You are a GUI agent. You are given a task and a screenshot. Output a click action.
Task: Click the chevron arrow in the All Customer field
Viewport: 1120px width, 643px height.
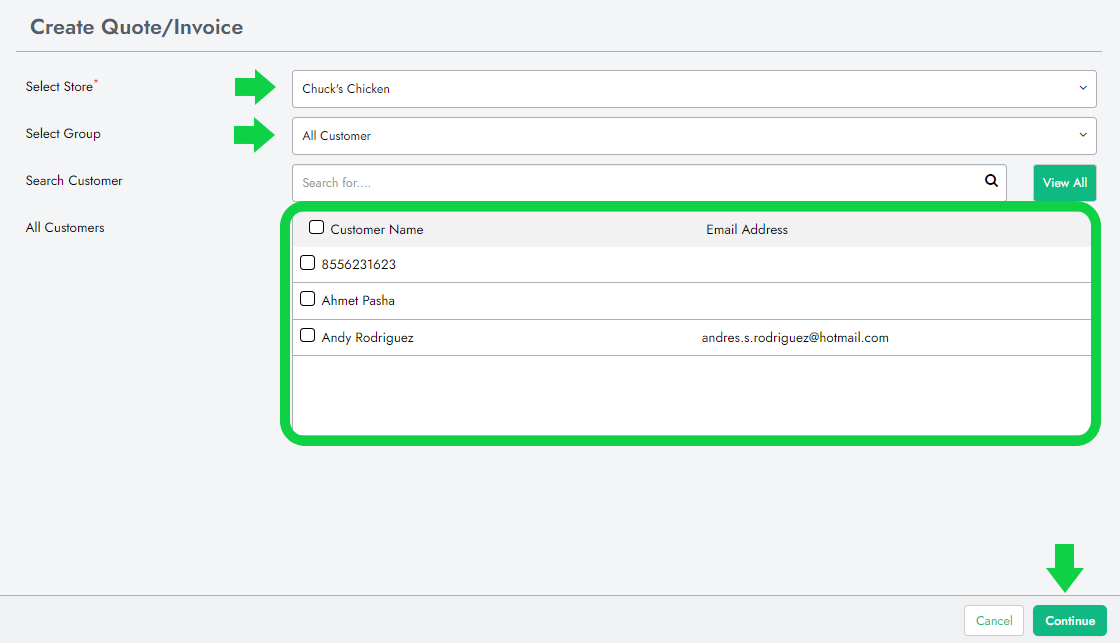tap(1082, 135)
